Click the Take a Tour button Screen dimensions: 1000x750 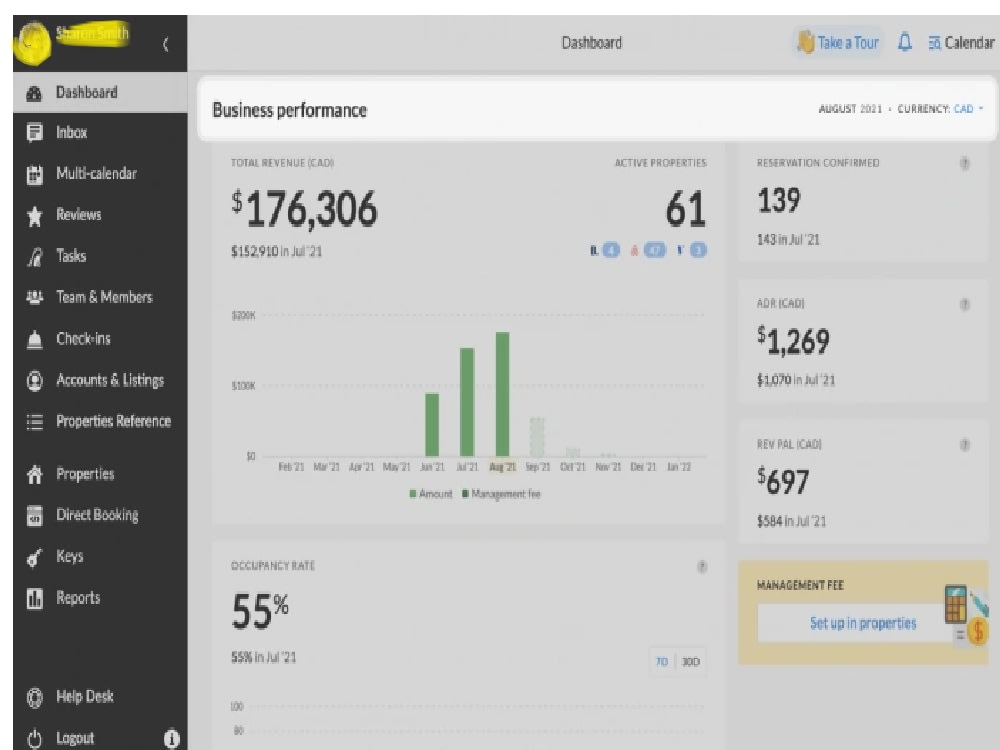(x=839, y=43)
